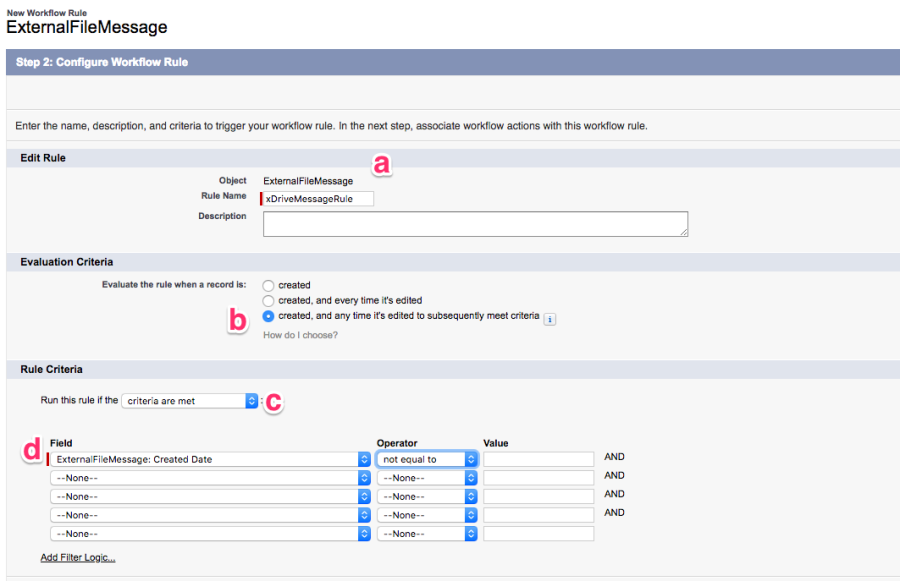This screenshot has height=581, width=900.
Task: Click the second row Value input
Action: (x=538, y=478)
